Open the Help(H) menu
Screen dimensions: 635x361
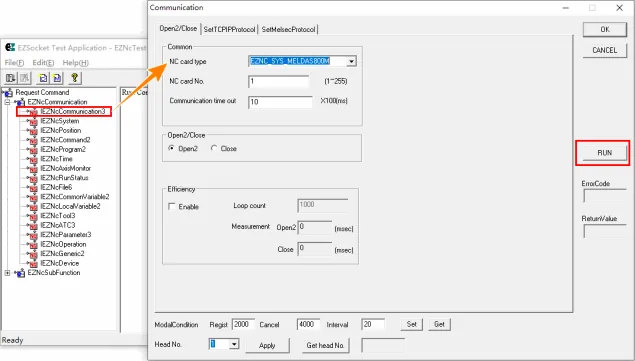[x=75, y=63]
